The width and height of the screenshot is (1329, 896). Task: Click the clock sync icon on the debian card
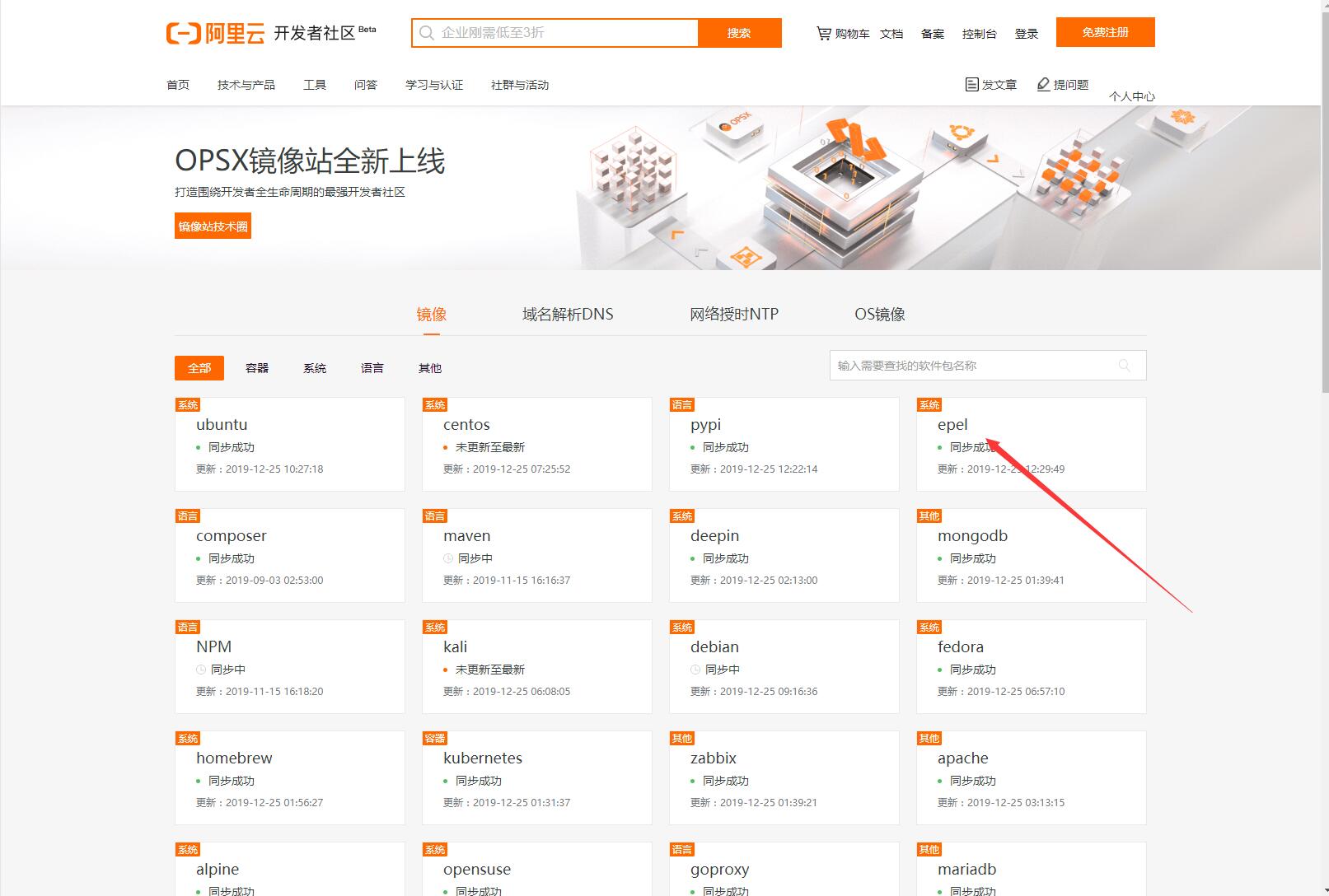pyautogui.click(x=695, y=670)
